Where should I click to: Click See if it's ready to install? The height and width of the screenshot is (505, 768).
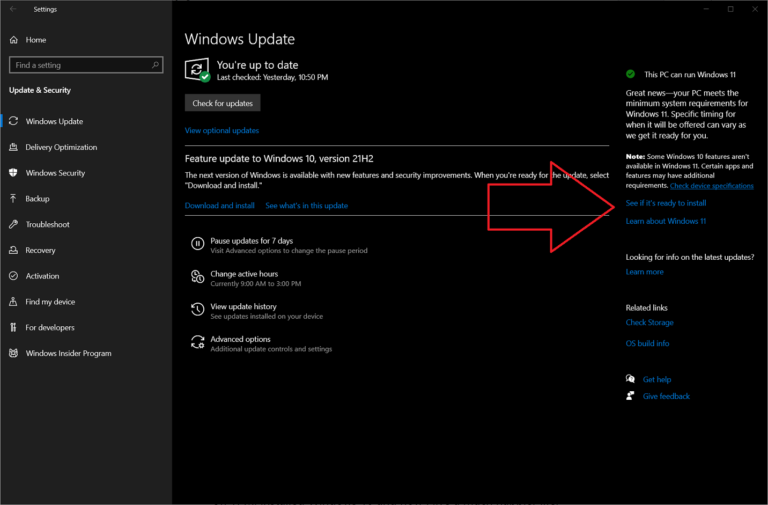point(666,203)
